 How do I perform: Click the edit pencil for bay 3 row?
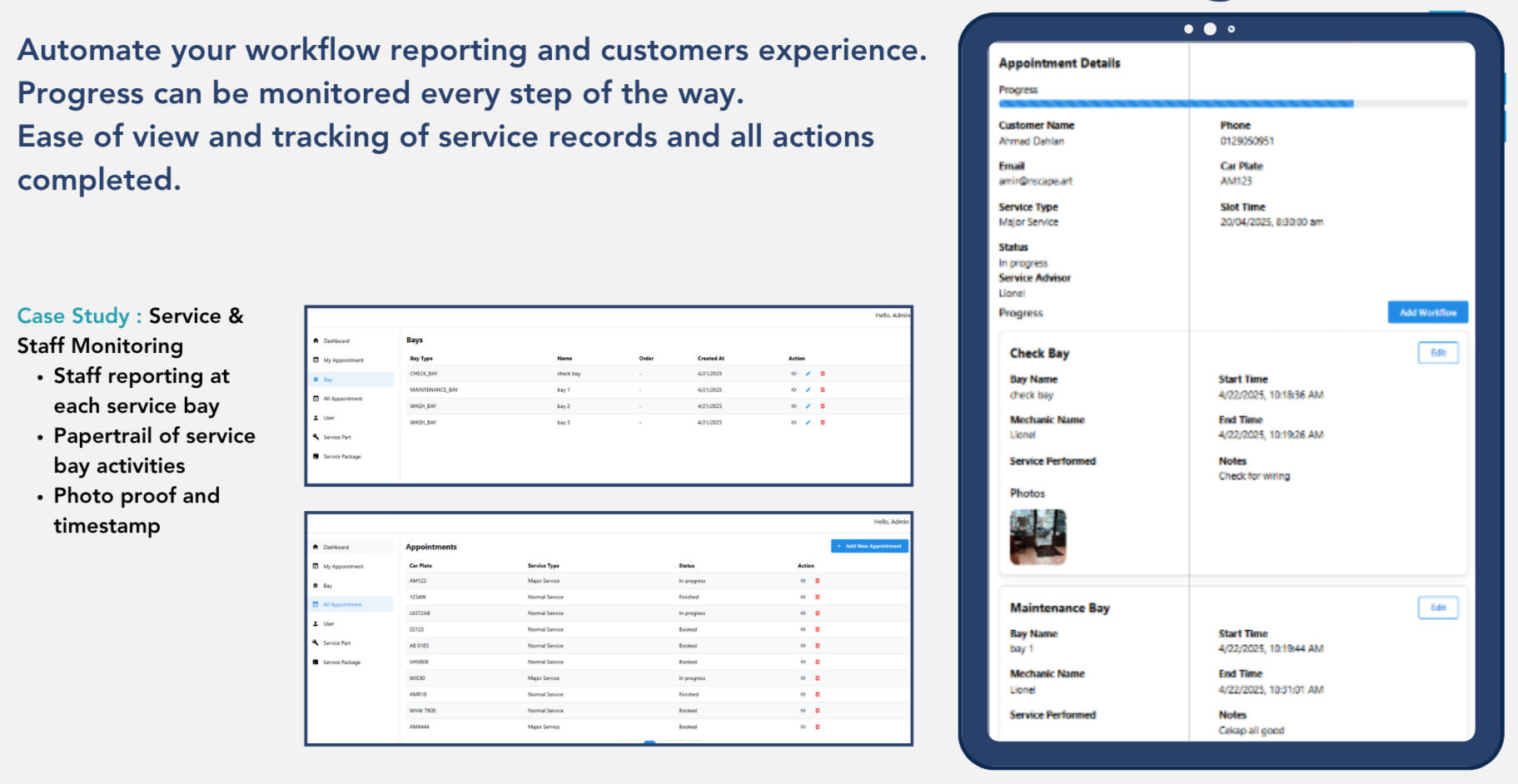pos(808,423)
